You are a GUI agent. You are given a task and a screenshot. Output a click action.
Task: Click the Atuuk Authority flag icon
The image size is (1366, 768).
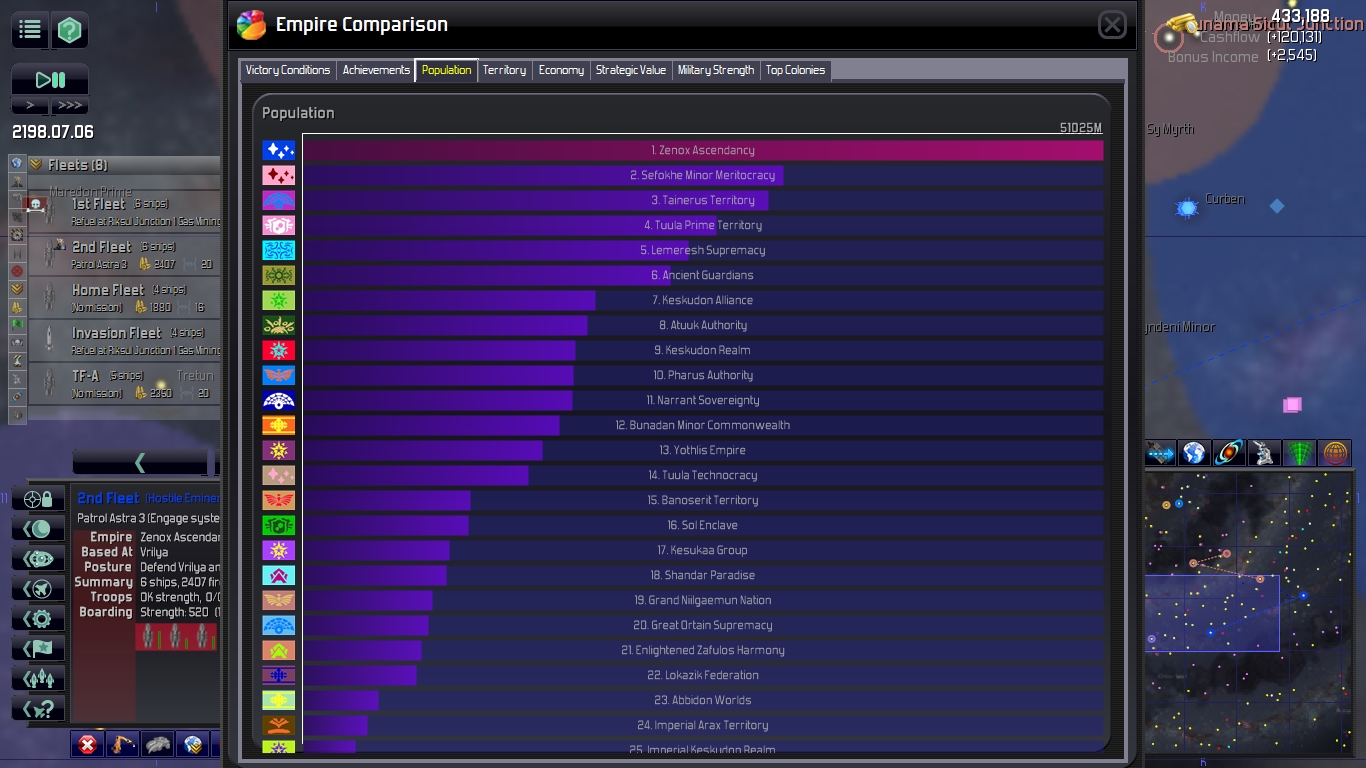[279, 325]
